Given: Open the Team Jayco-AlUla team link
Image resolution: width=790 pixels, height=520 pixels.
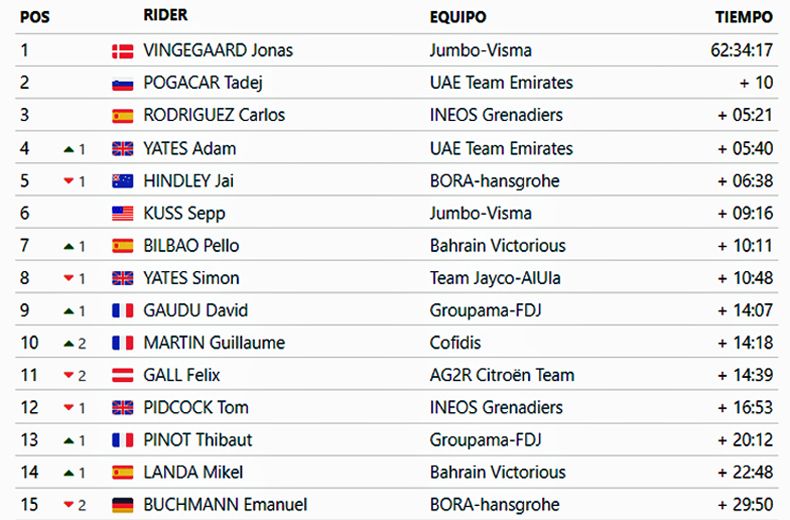Looking at the screenshot, I should 495,278.
